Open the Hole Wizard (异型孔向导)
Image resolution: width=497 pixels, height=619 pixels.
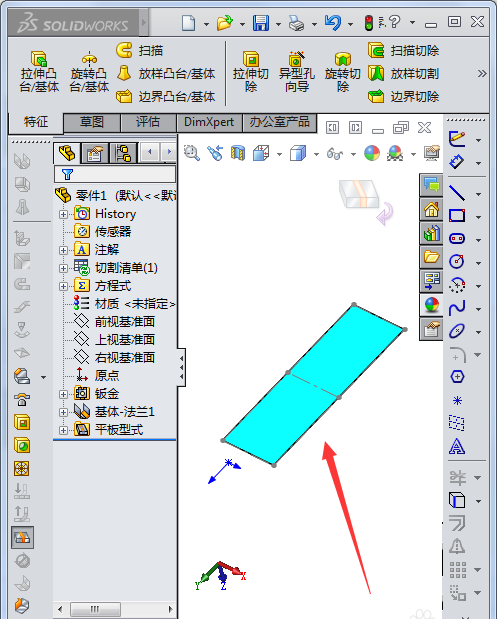pos(296,72)
